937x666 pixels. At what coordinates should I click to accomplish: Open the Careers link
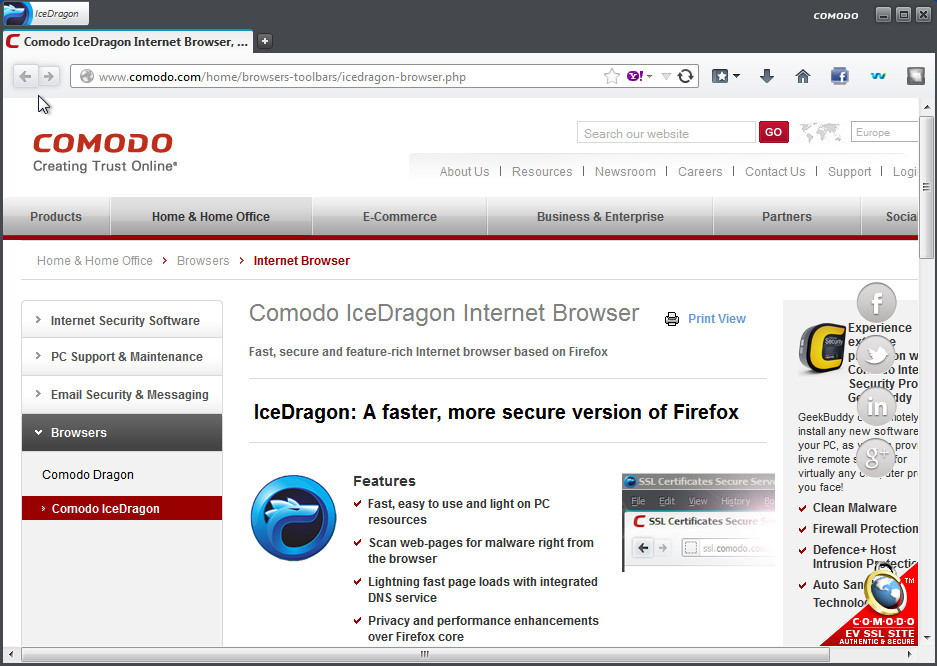coord(700,171)
